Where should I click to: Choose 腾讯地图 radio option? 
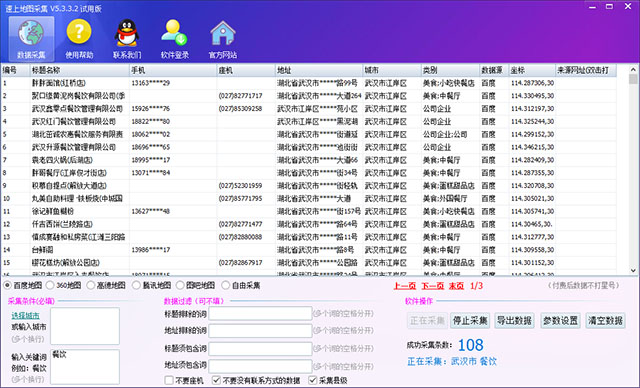pos(136,285)
